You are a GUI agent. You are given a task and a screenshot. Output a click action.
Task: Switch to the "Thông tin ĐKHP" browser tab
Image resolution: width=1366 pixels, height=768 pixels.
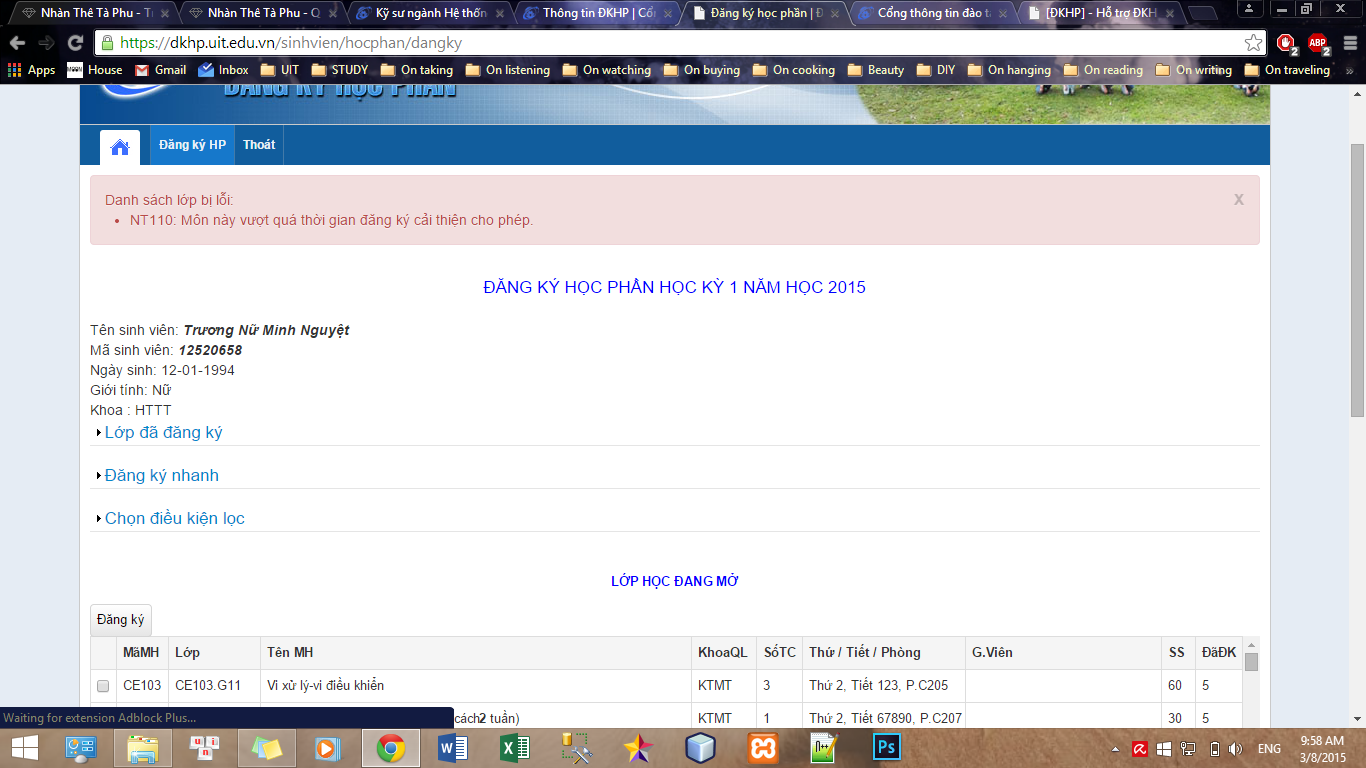[598, 13]
